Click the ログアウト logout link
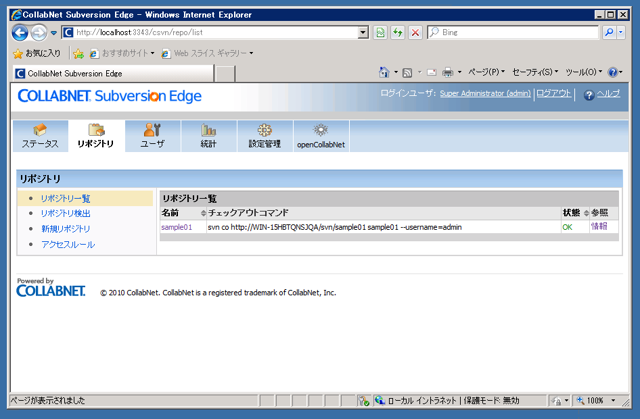This screenshot has width=640, height=419. pos(553,93)
